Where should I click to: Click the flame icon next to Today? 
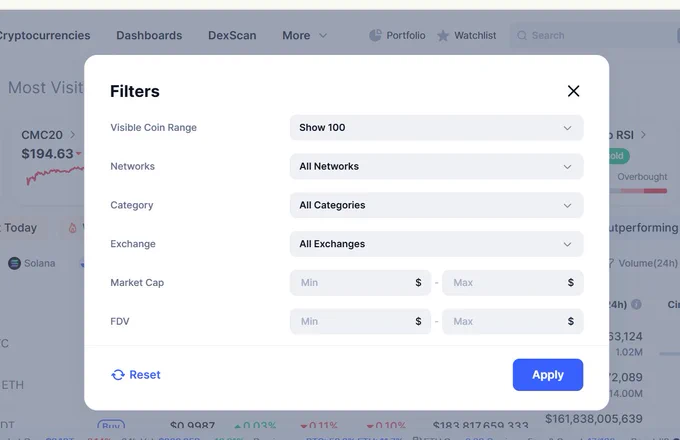72,228
